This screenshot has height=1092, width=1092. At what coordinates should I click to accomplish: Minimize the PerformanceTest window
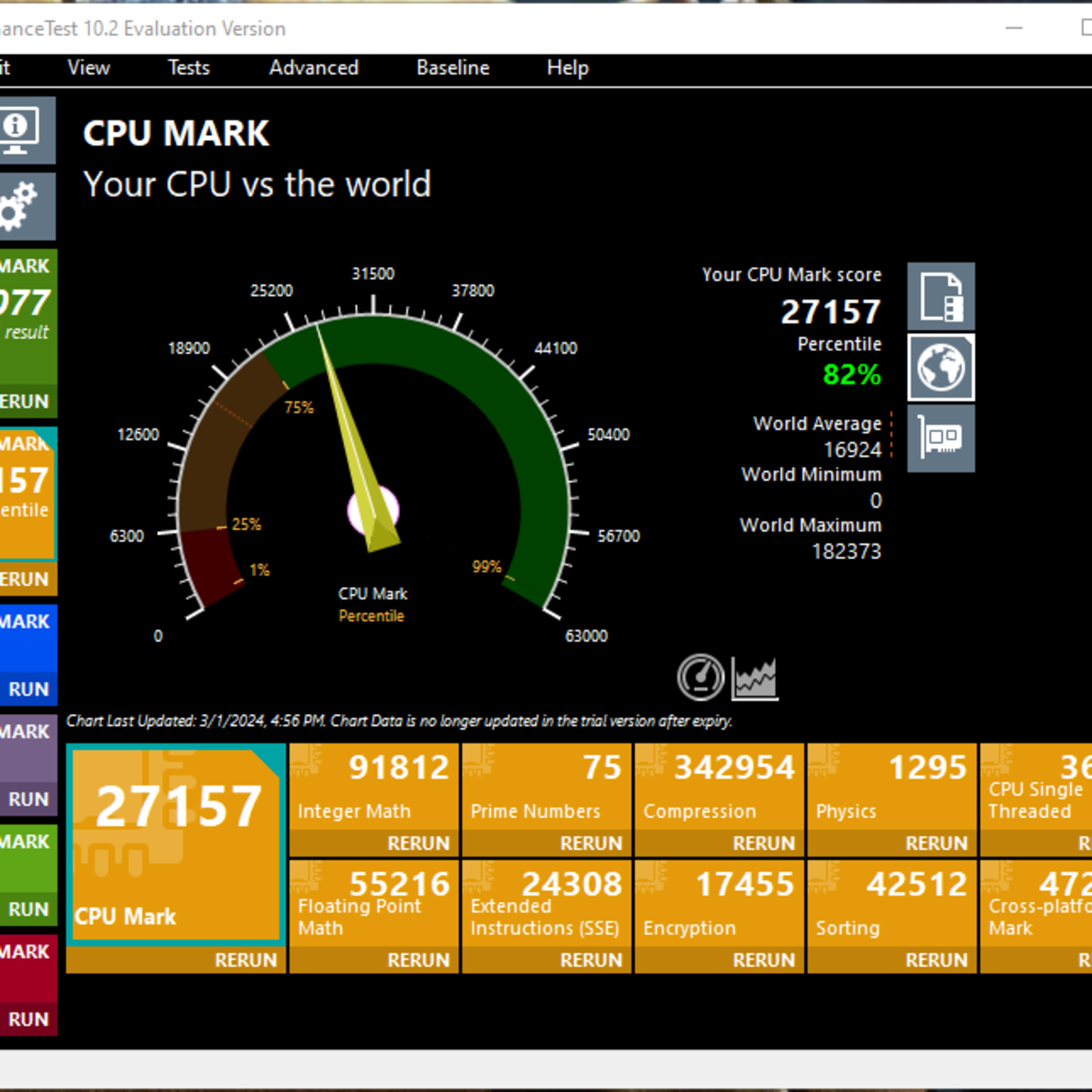[1014, 28]
